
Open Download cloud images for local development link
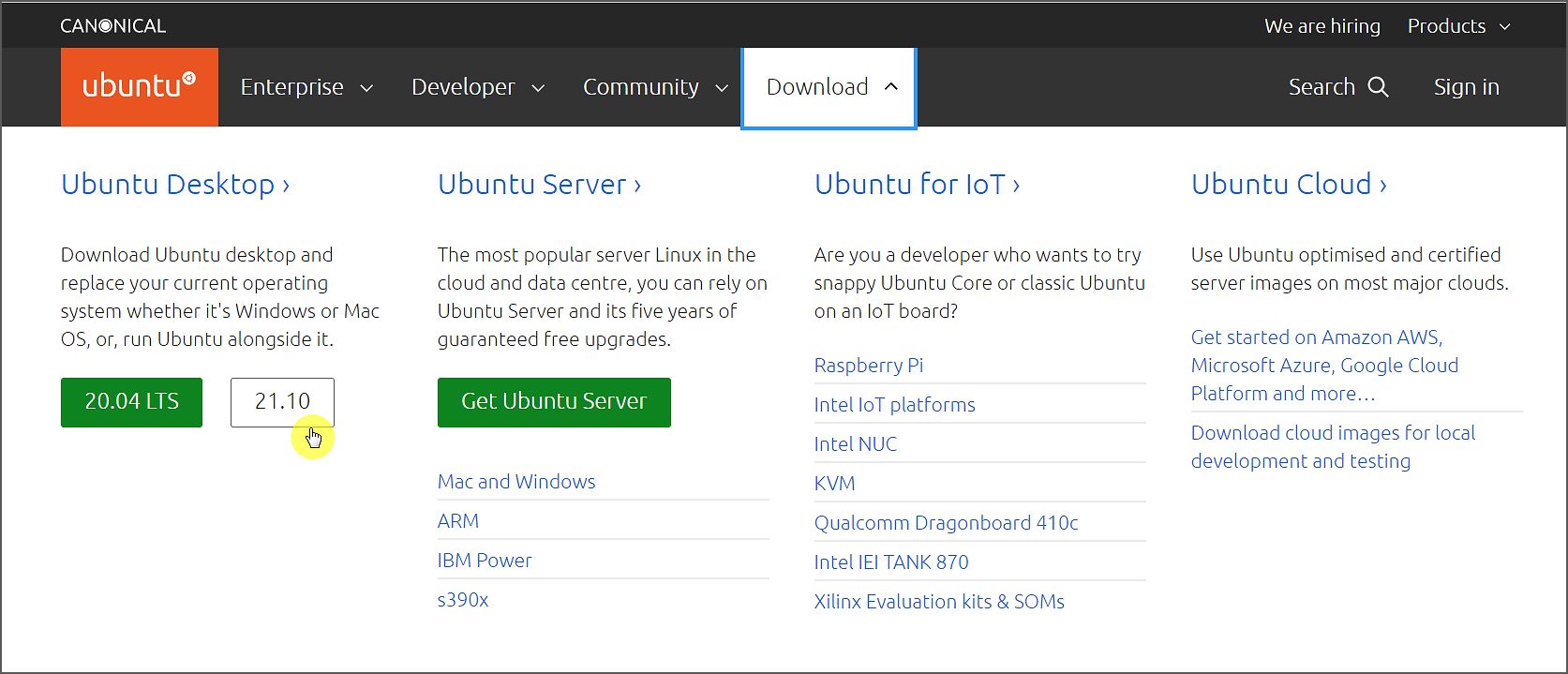click(x=1334, y=447)
